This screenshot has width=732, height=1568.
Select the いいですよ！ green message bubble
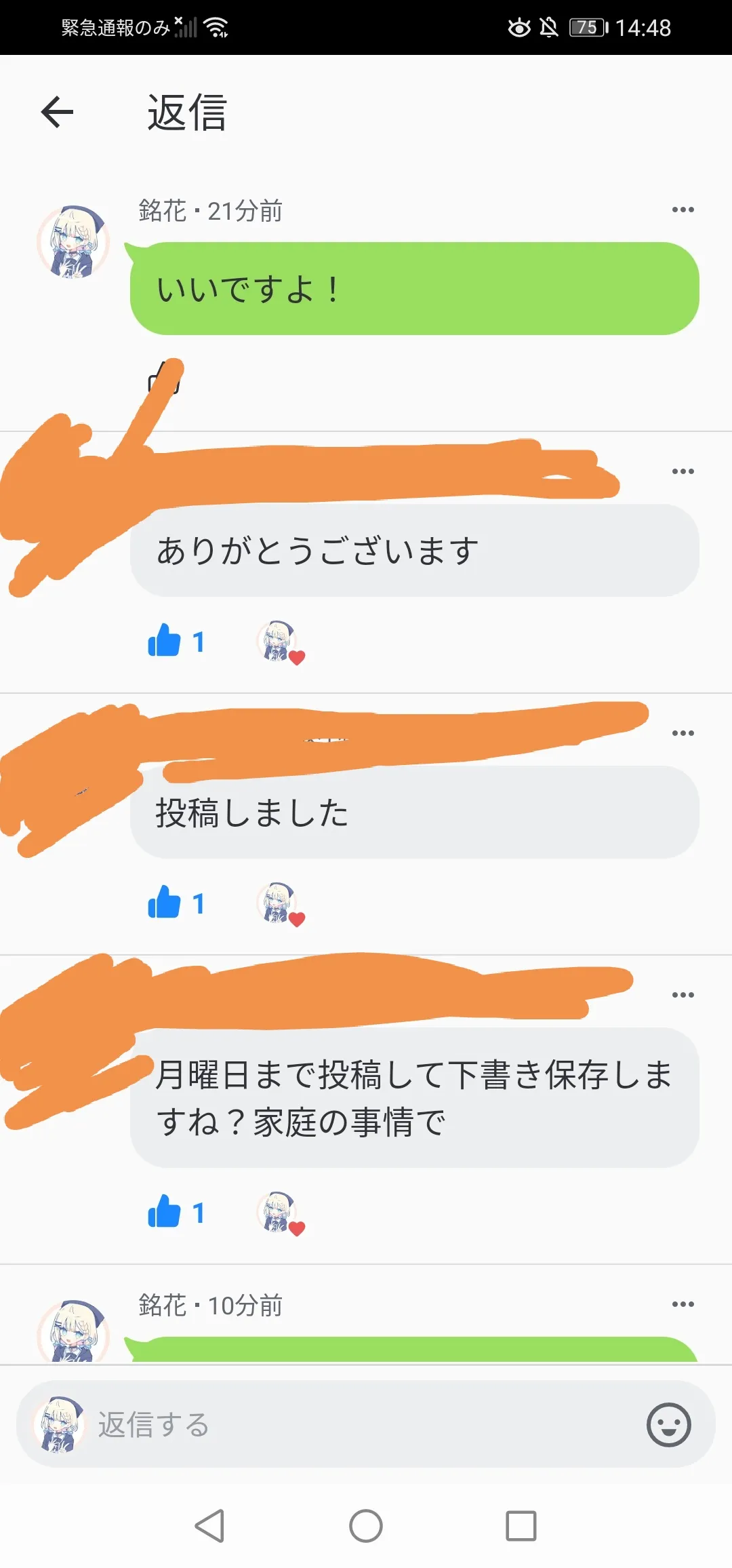click(414, 288)
